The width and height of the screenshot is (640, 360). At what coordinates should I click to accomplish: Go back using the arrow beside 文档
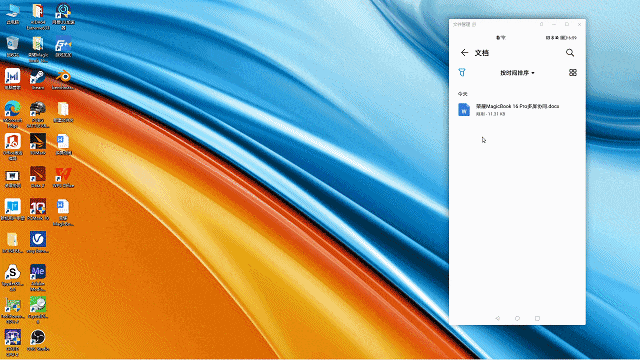[x=464, y=53]
